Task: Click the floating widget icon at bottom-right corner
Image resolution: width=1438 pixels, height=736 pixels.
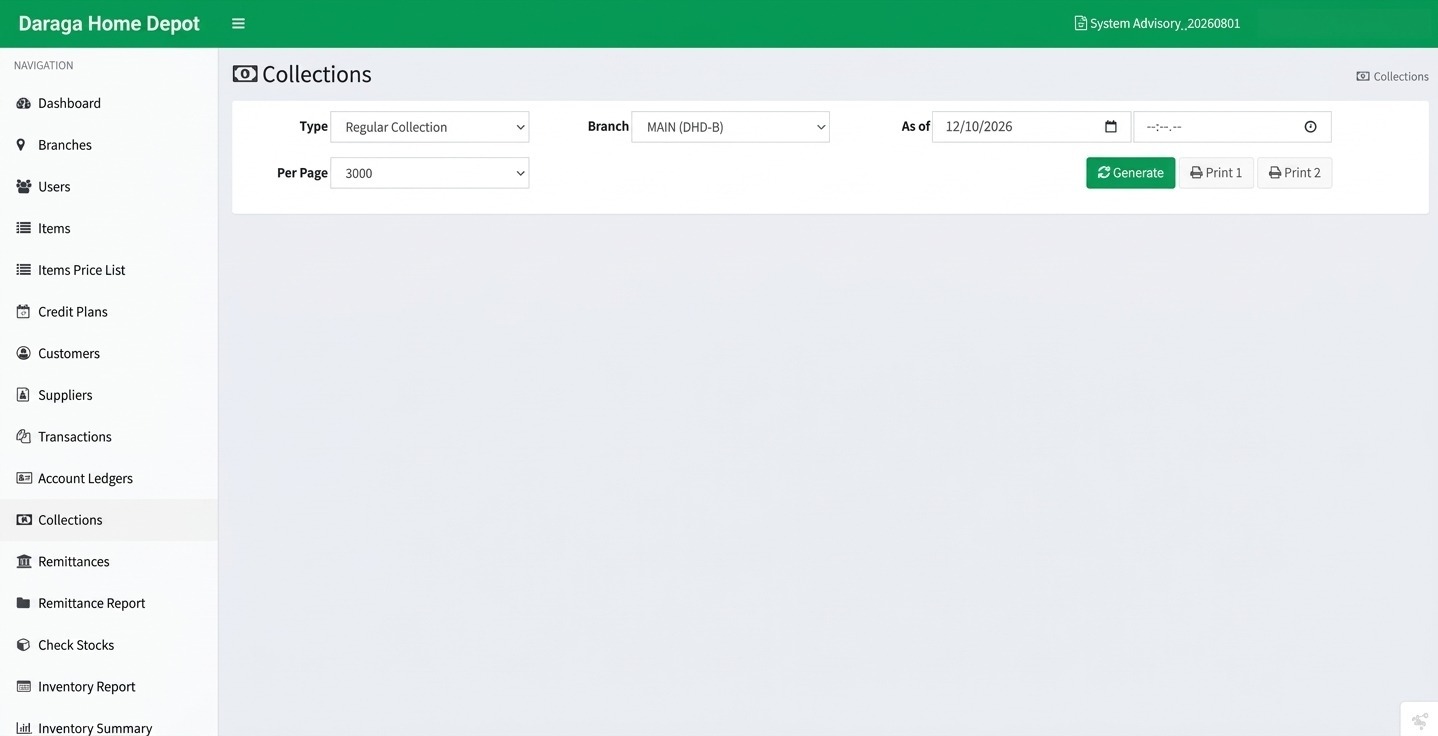Action: pos(1420,720)
